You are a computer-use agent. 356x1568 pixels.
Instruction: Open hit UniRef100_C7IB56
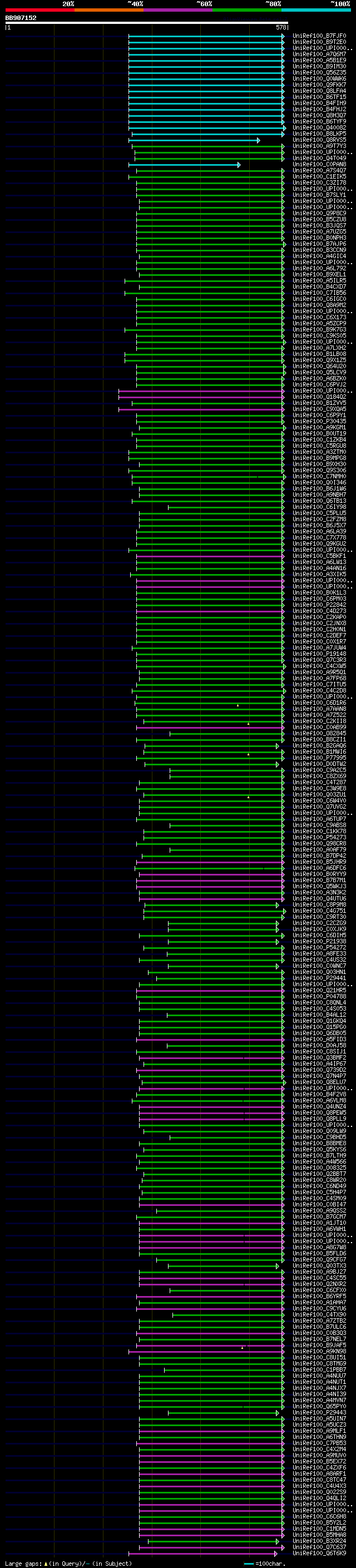319,293
